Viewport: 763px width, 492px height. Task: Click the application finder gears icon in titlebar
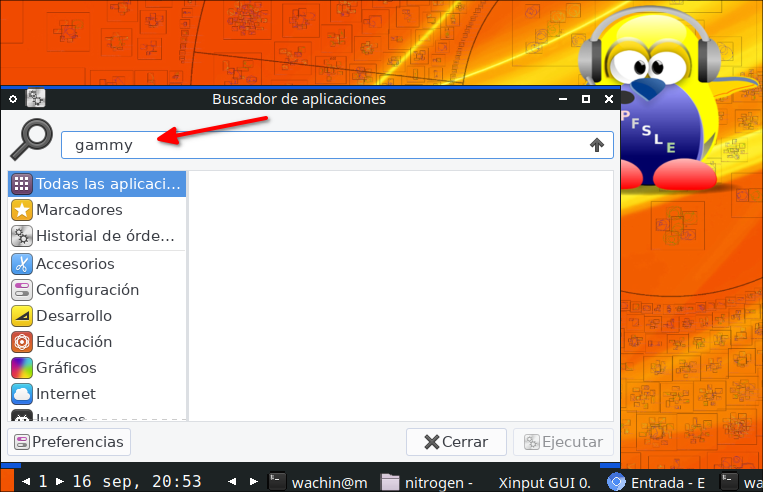coord(36,98)
